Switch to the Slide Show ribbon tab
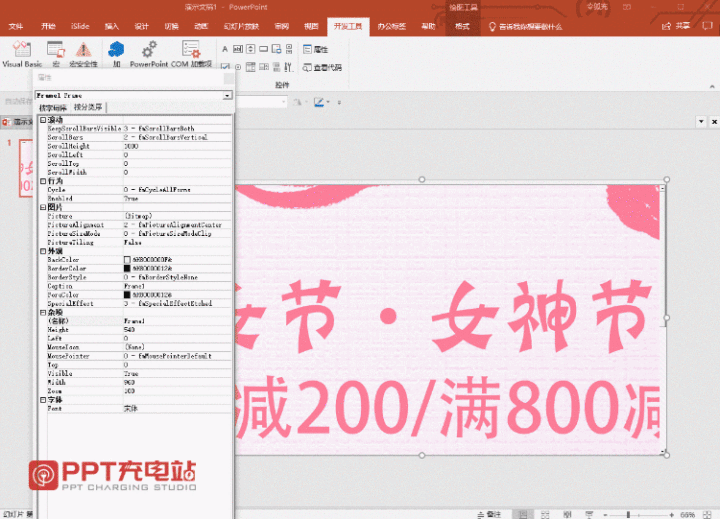 241,26
